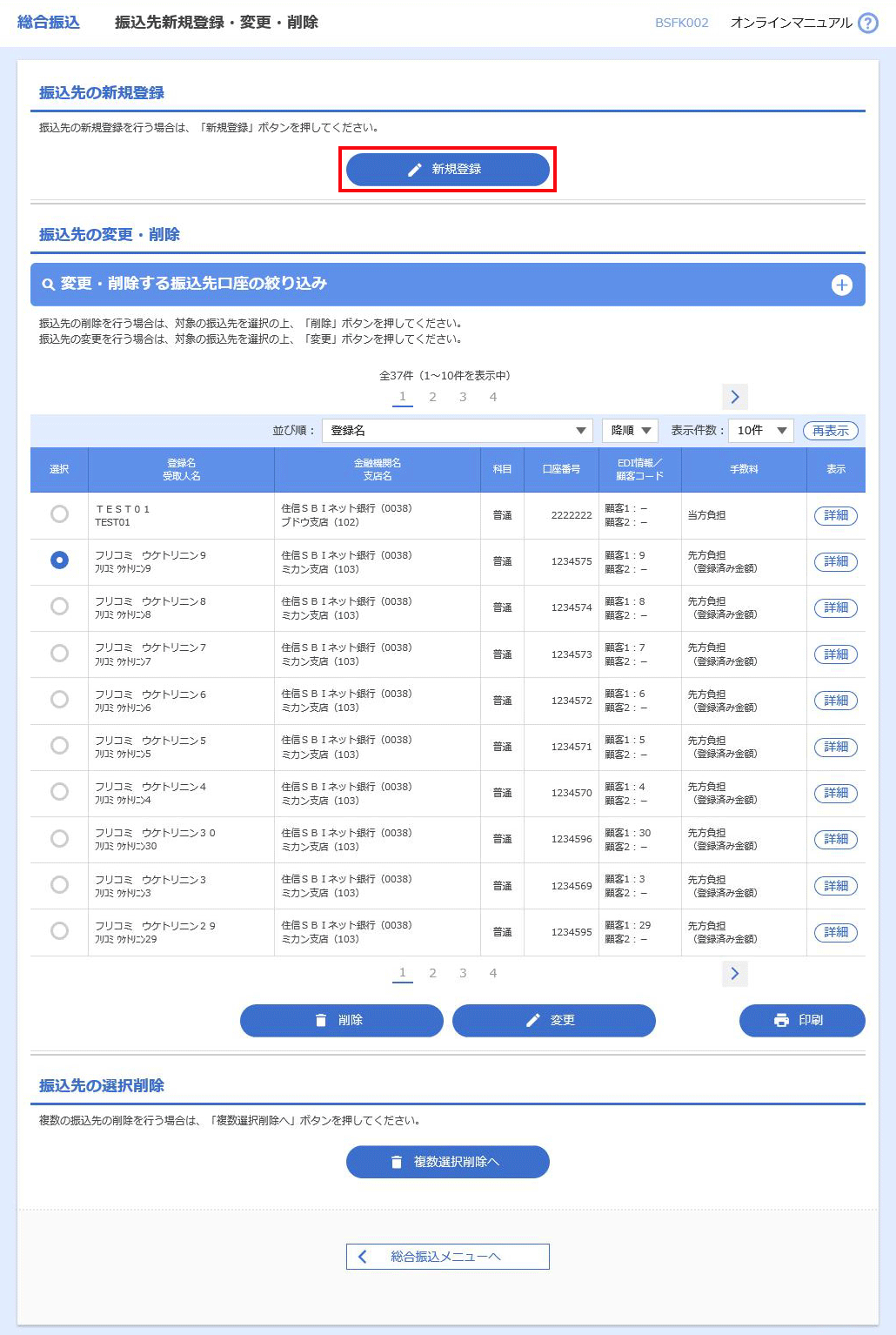Click the 口座番号 column header
This screenshot has height=1335, width=896.
[561, 470]
